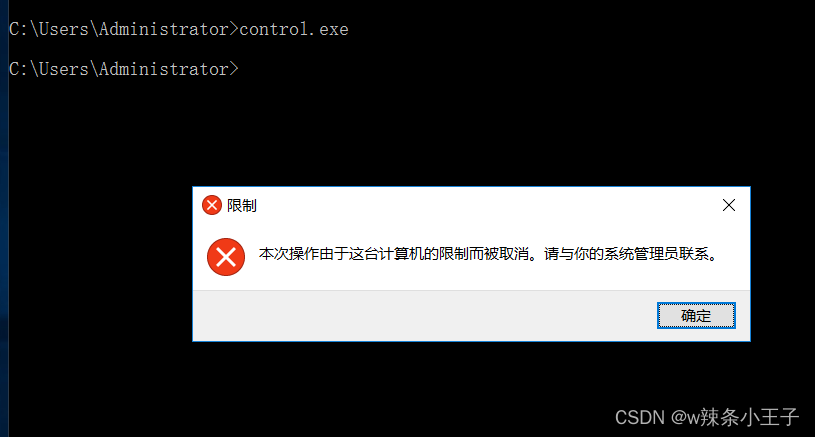815x437 pixels.
Task: Click the large red error icon beside message
Action: pyautogui.click(x=226, y=257)
